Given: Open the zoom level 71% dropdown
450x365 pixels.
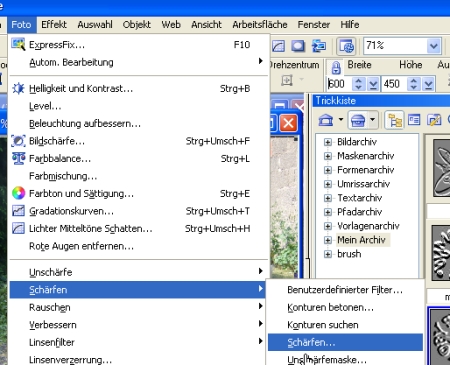Looking at the screenshot, I should coord(434,46).
